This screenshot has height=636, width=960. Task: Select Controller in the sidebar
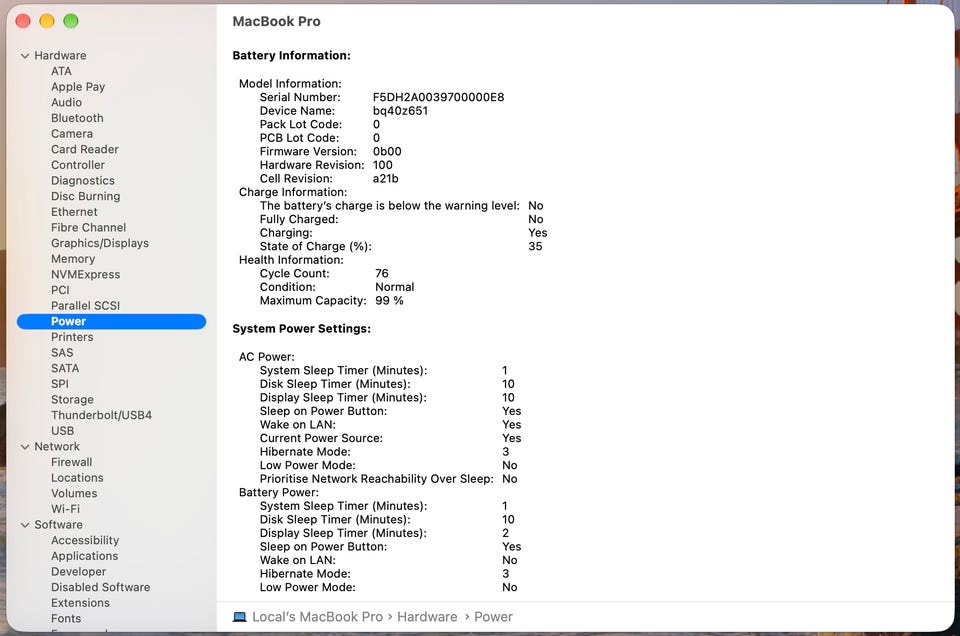[x=78, y=165]
